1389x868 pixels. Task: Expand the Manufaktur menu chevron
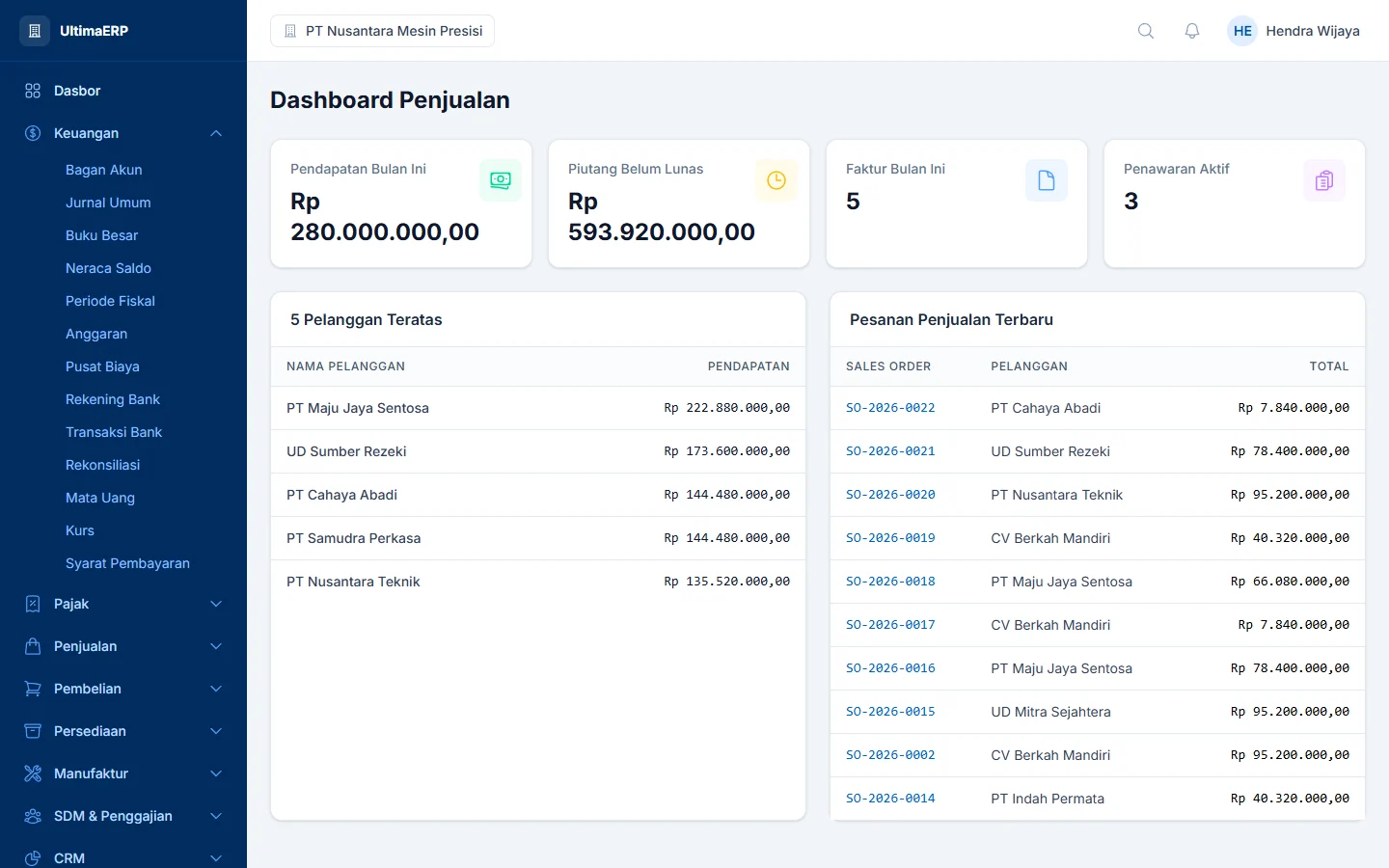point(216,773)
